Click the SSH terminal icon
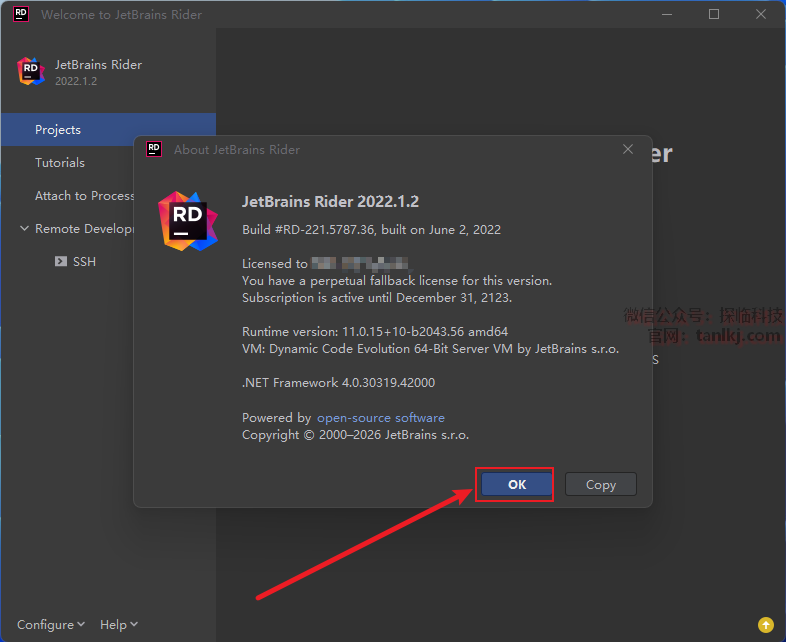Image resolution: width=786 pixels, height=642 pixels. (61, 262)
